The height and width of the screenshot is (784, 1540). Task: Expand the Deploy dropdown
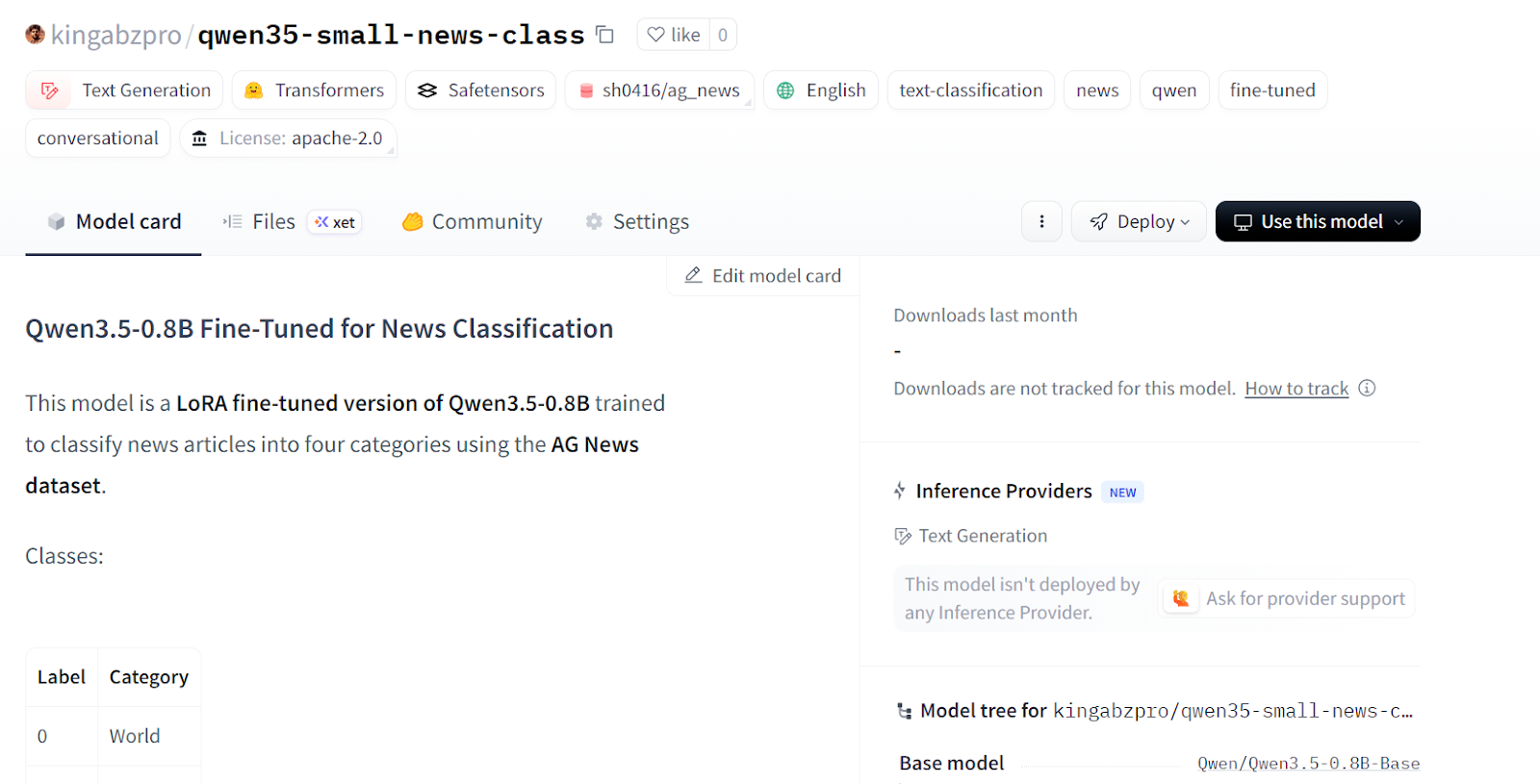[x=1139, y=221]
